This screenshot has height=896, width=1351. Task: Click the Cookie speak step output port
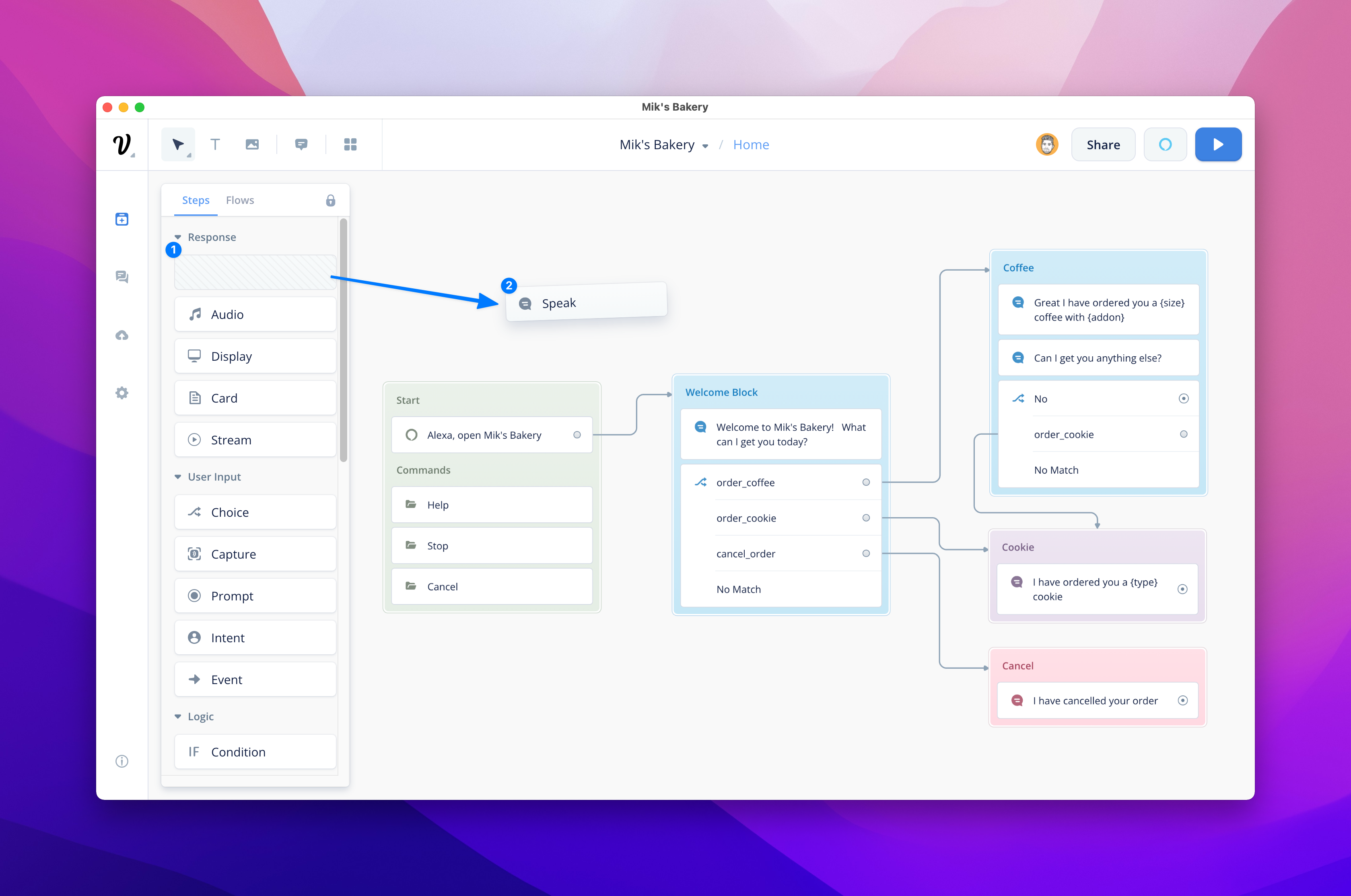(1182, 589)
